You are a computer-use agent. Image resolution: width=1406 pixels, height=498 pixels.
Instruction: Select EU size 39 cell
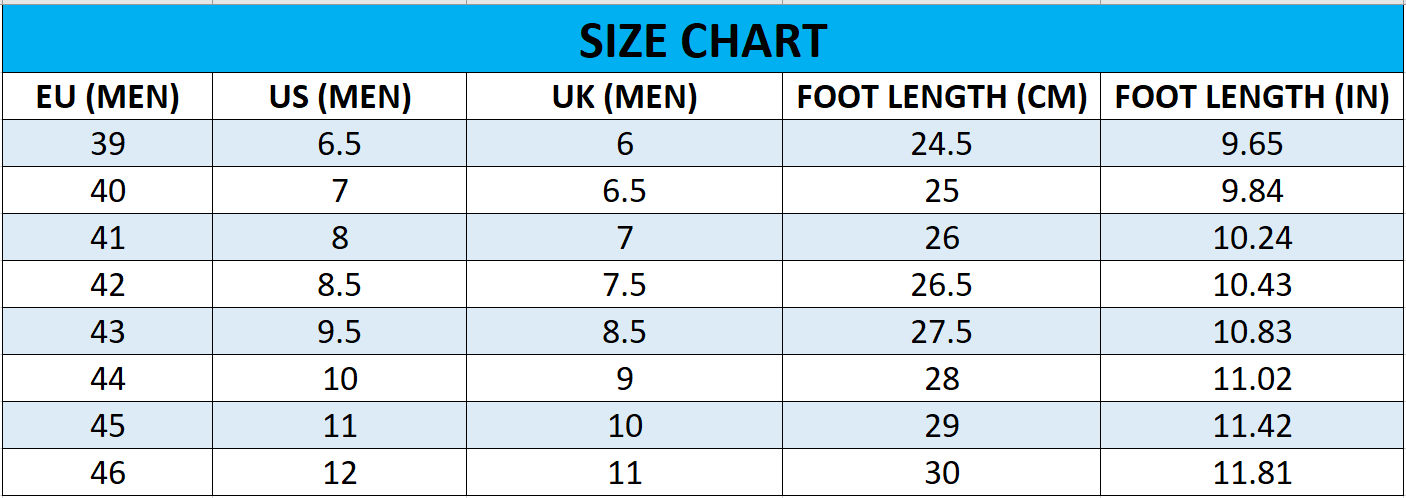point(108,144)
